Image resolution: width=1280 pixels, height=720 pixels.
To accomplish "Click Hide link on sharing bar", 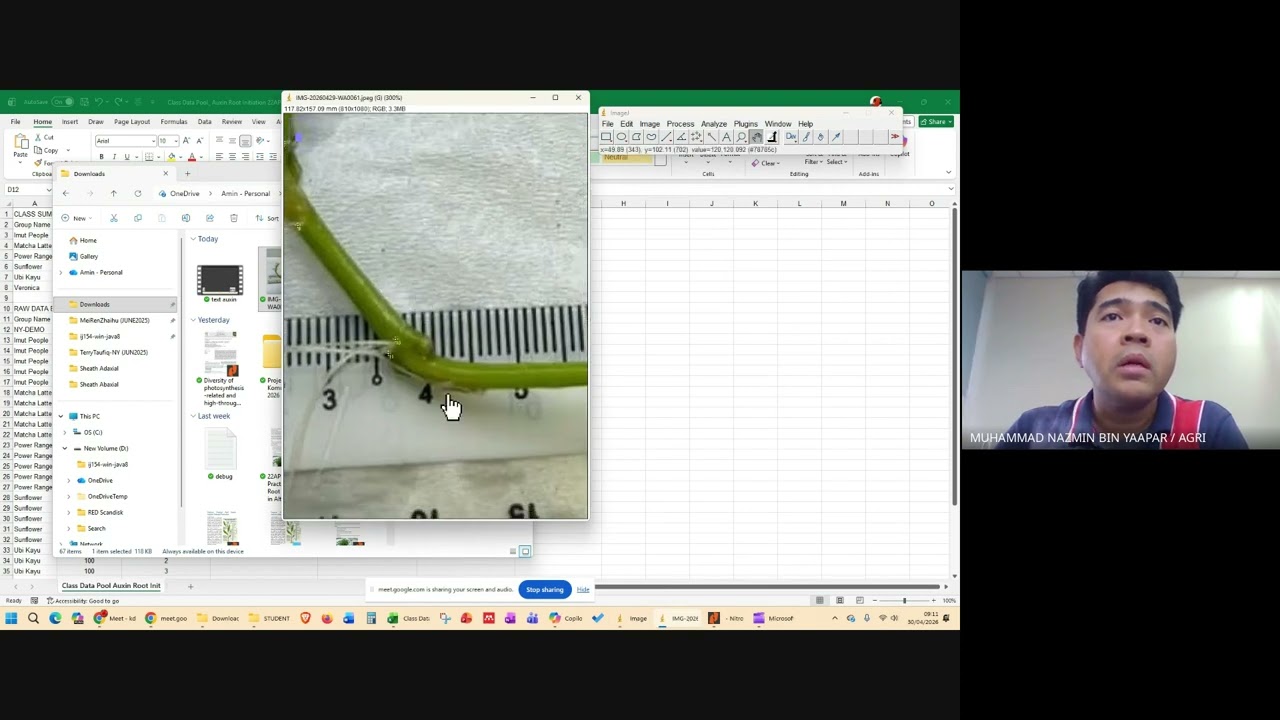I will (x=583, y=589).
